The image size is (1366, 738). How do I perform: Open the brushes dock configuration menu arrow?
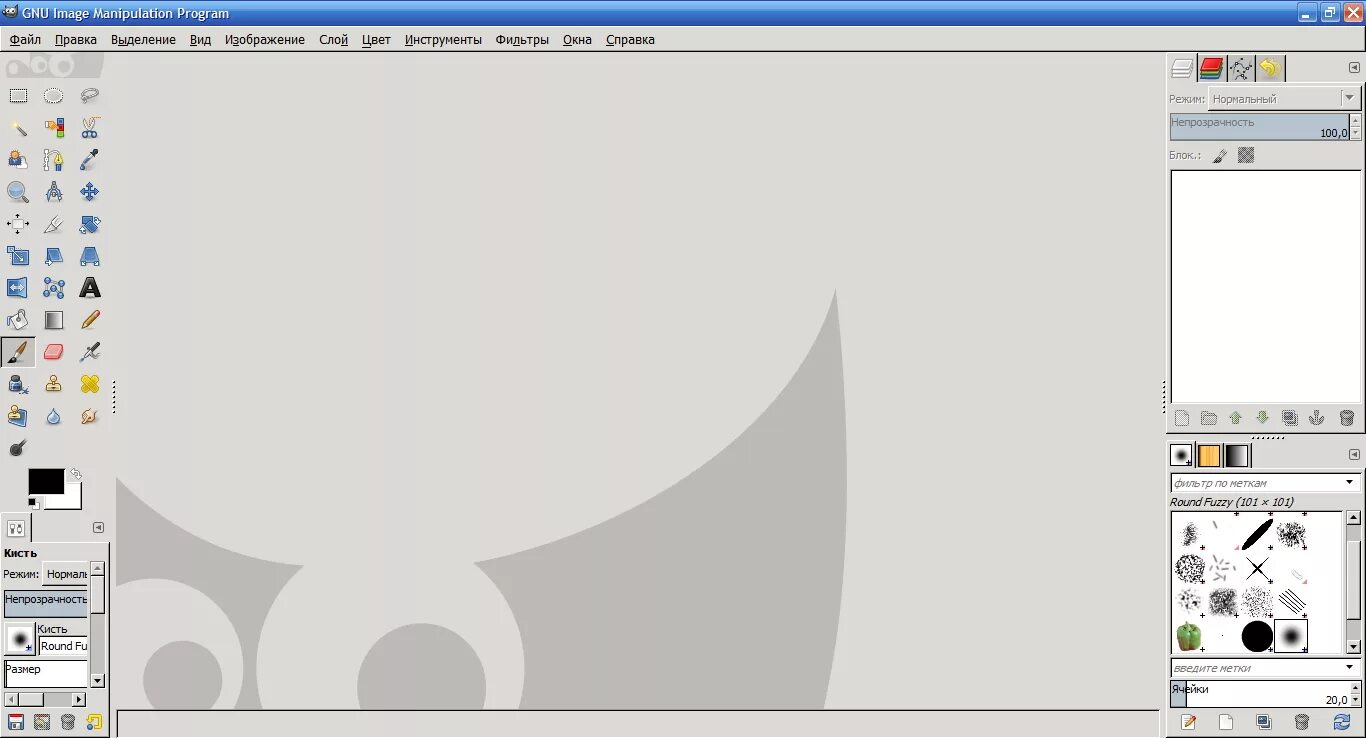pyautogui.click(x=1354, y=455)
